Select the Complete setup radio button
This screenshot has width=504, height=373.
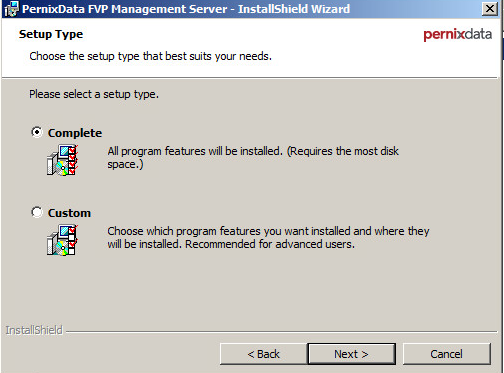(x=37, y=132)
